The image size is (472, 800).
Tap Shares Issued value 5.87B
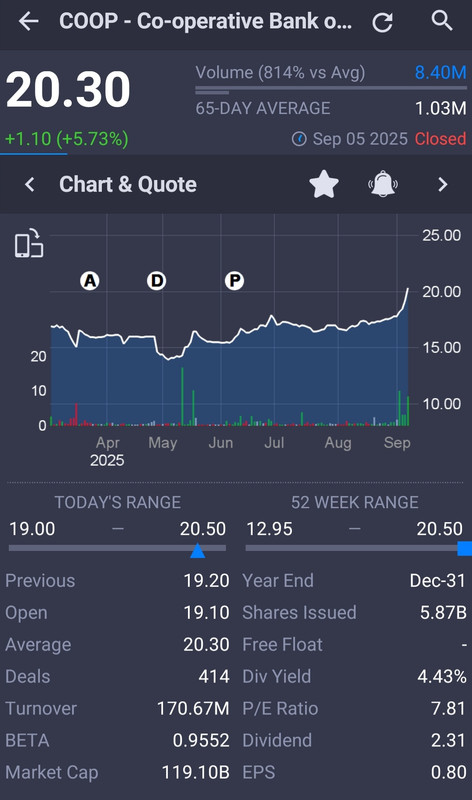click(x=443, y=613)
